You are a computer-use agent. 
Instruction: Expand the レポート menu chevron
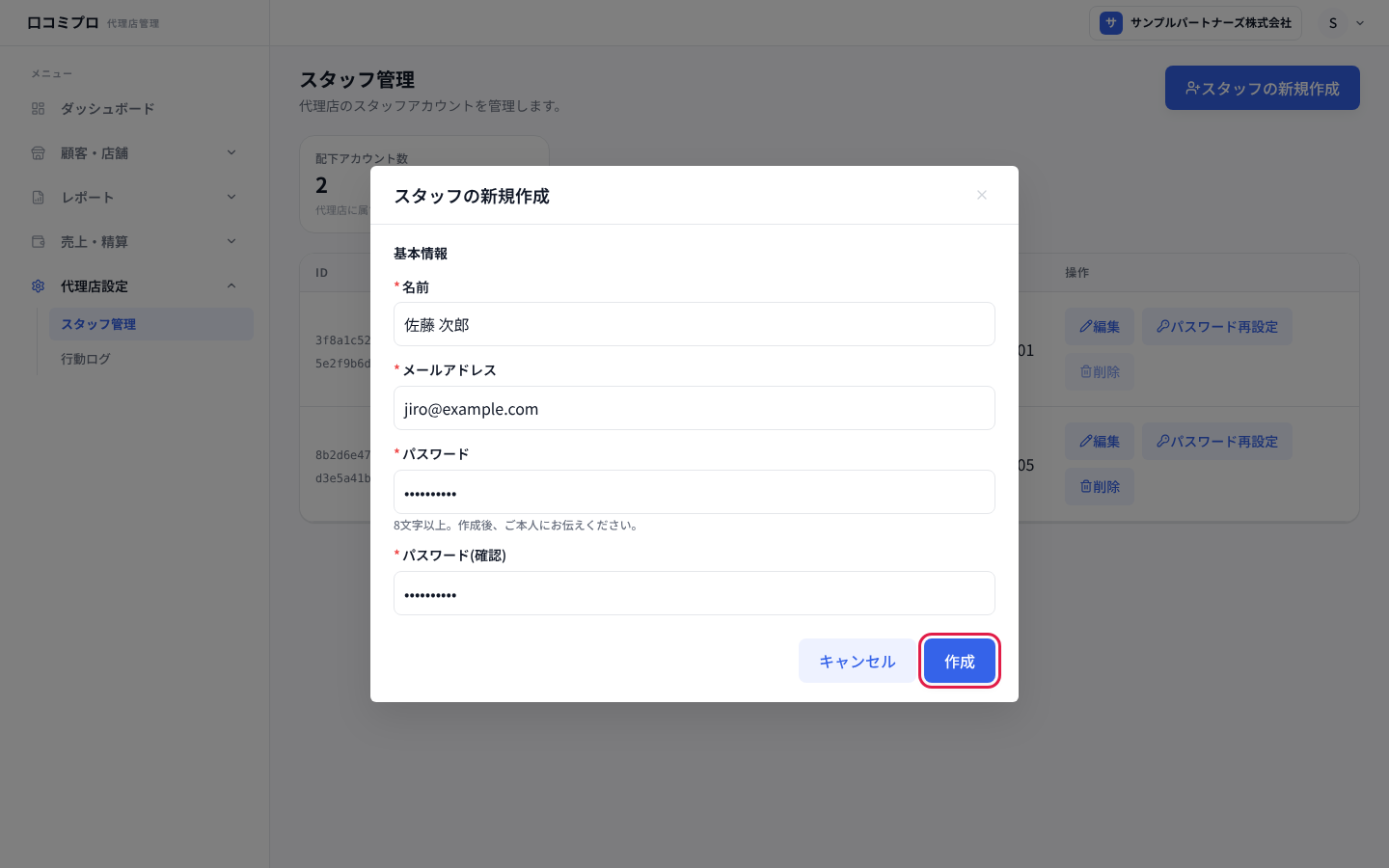(x=231, y=197)
